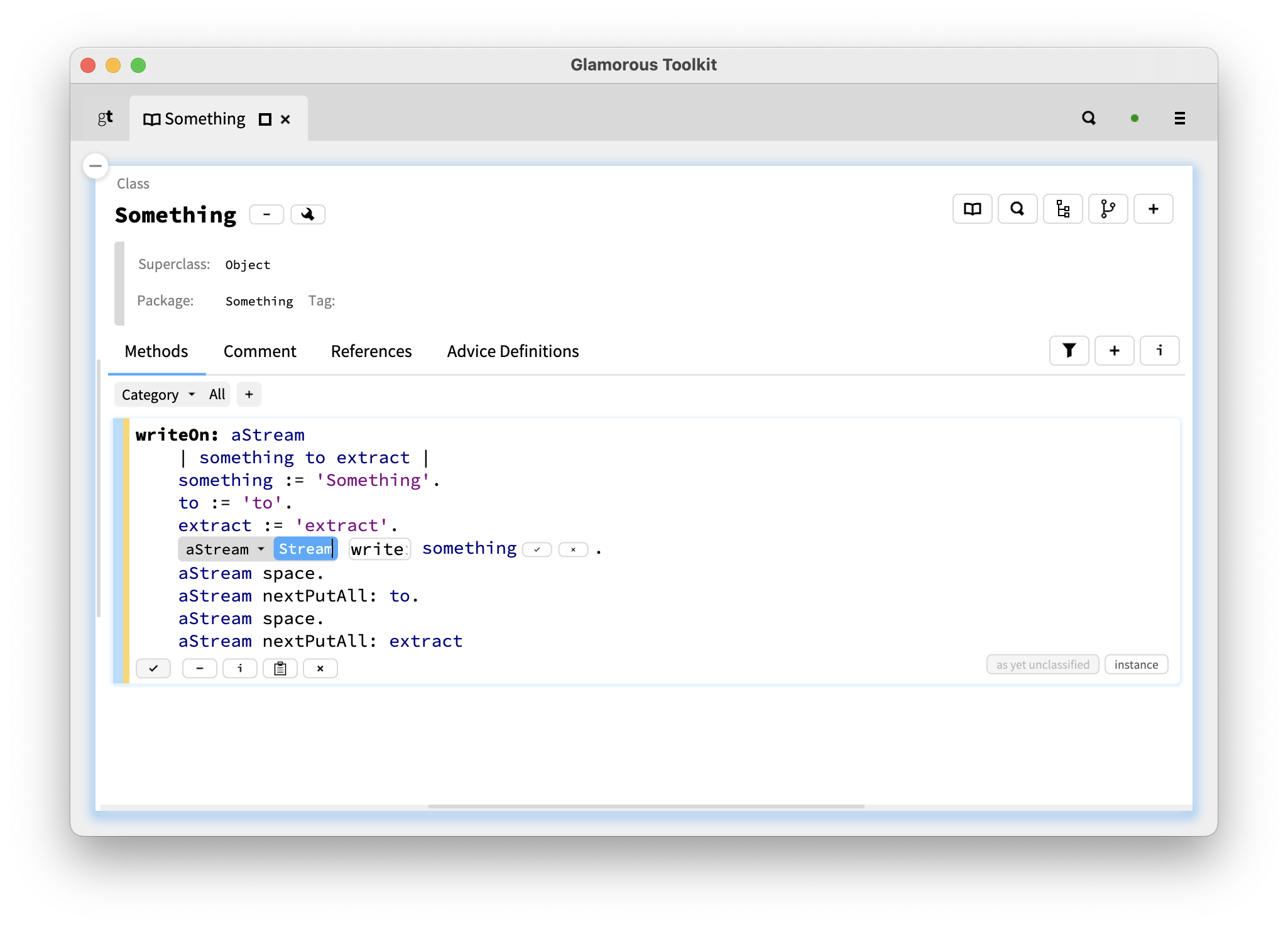The width and height of the screenshot is (1288, 929).
Task: Click the 'extract' string literal
Action: [x=342, y=525]
